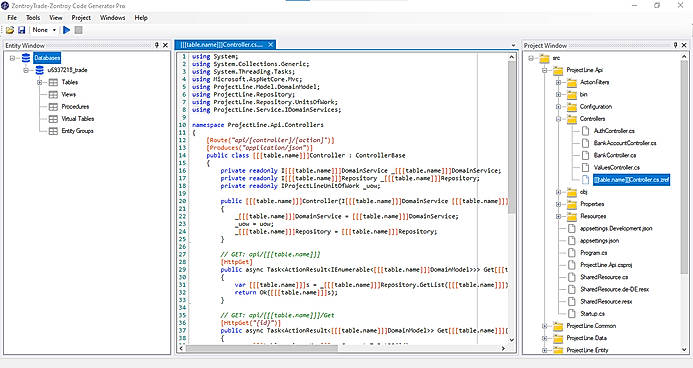Pin the Project Window panel
The height and width of the screenshot is (368, 693).
coord(675,45)
